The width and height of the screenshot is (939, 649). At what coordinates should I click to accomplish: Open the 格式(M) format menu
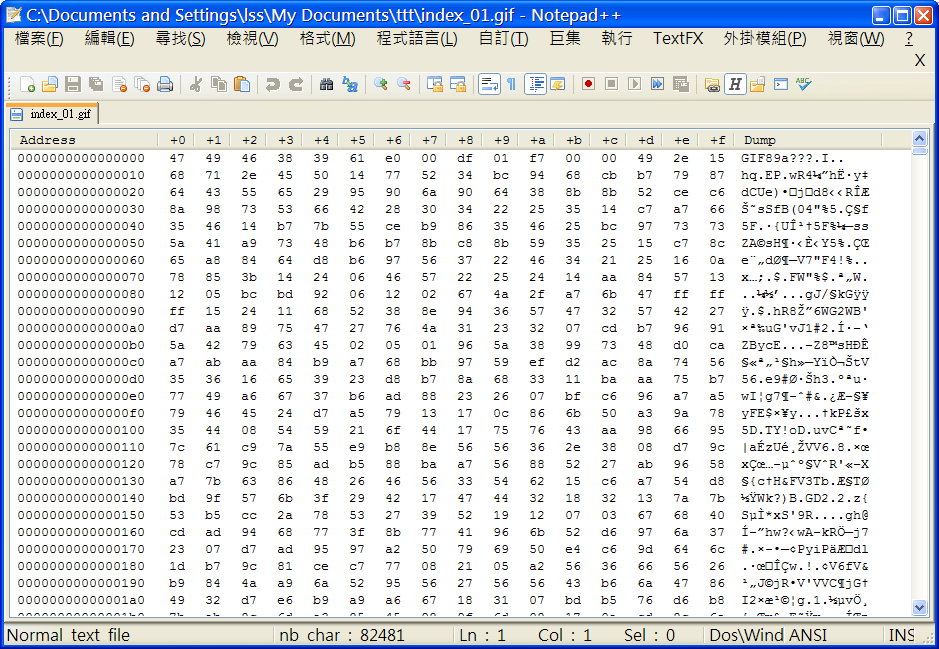328,38
